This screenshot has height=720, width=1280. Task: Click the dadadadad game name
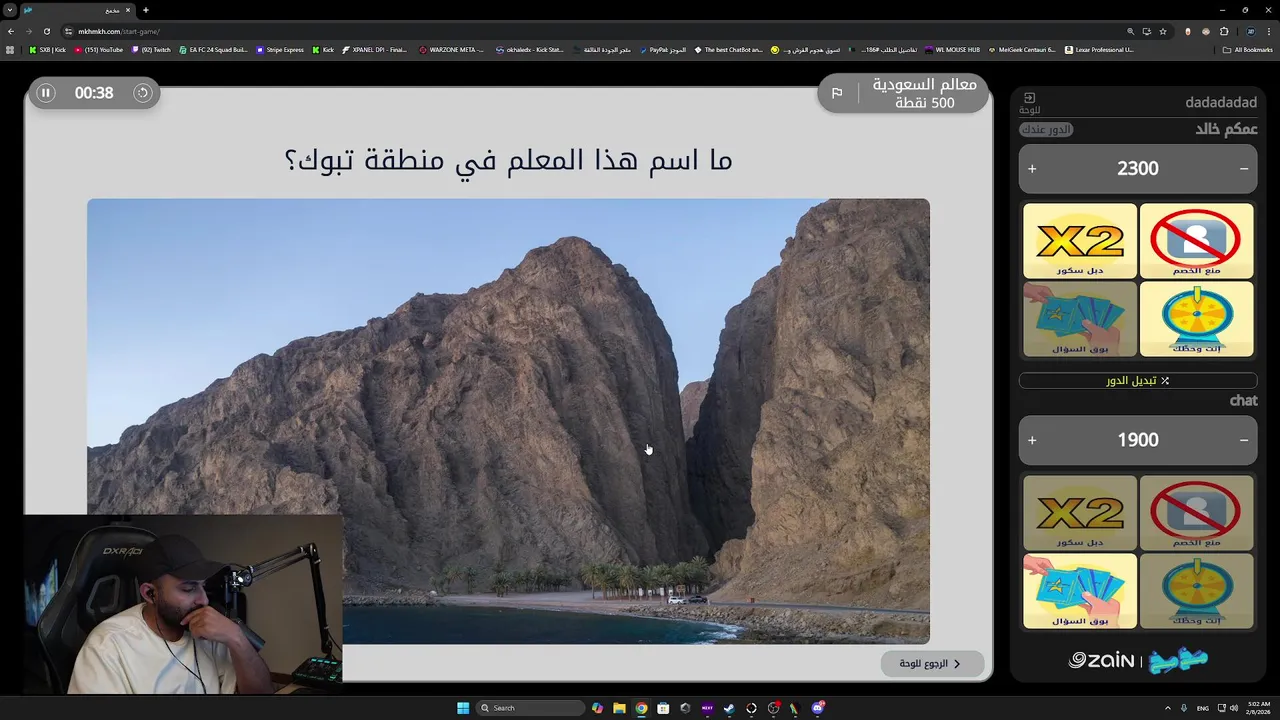(x=1221, y=102)
